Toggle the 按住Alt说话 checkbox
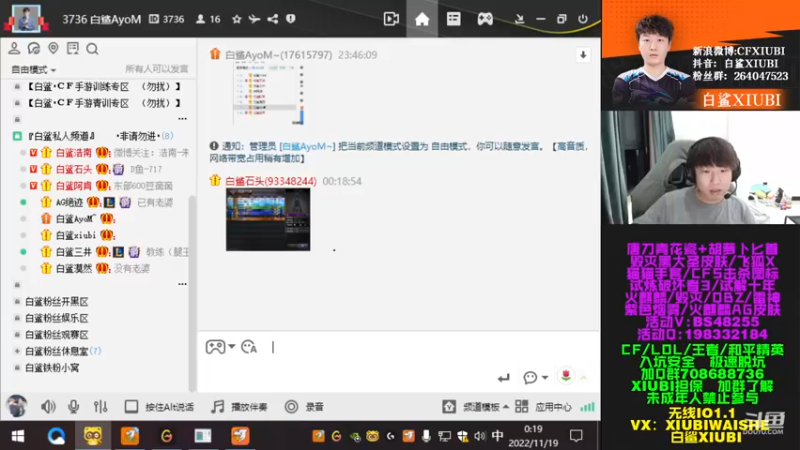This screenshot has height=450, width=800. (x=131, y=407)
